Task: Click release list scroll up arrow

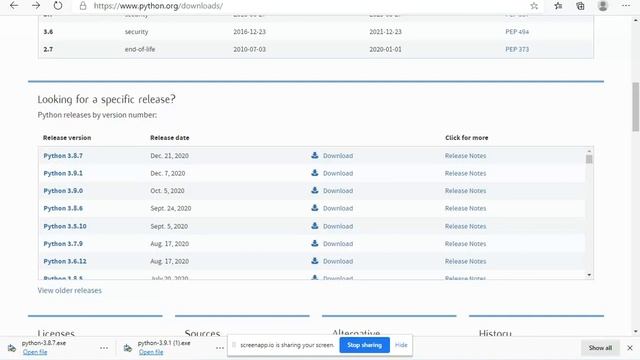Action: [589, 151]
